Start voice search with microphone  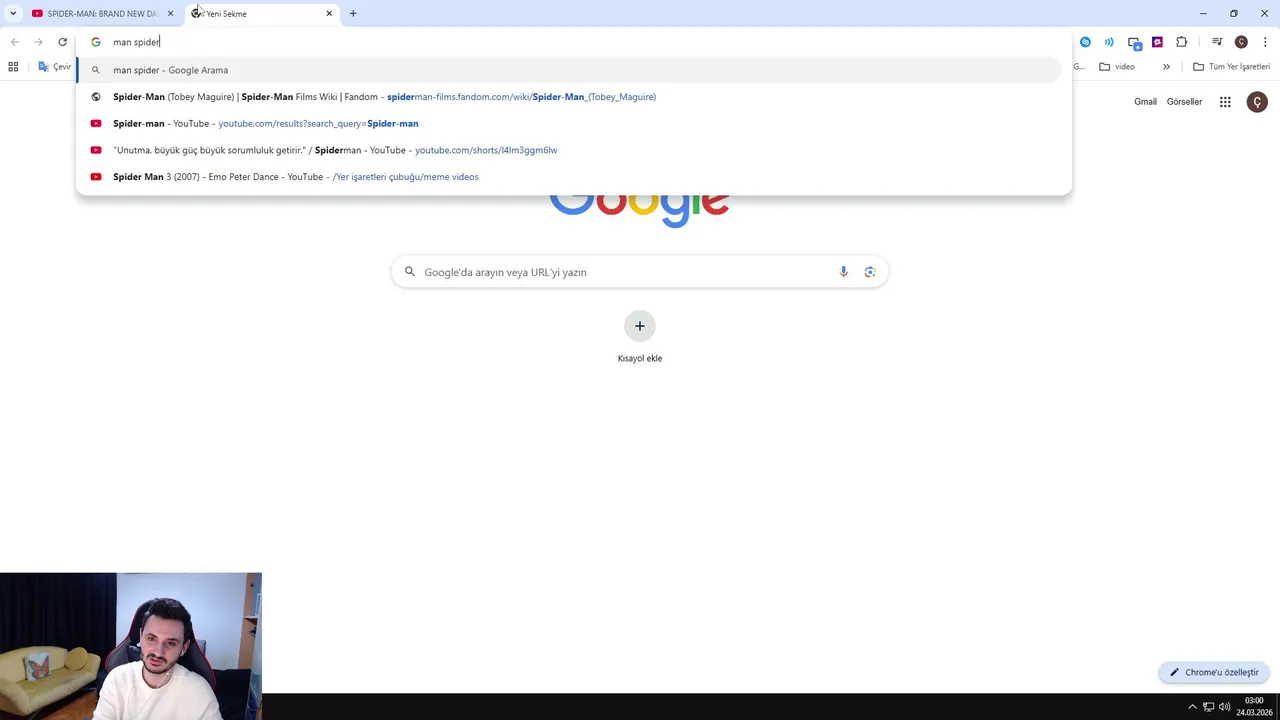click(843, 272)
